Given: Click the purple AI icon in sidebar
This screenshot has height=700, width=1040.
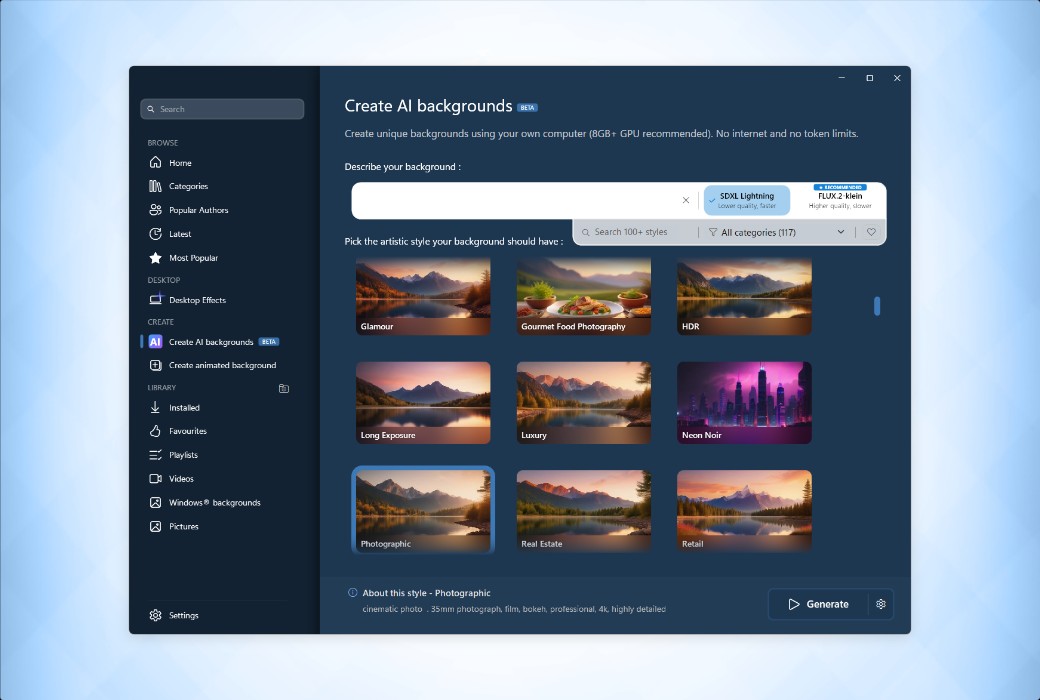Looking at the screenshot, I should 155,342.
